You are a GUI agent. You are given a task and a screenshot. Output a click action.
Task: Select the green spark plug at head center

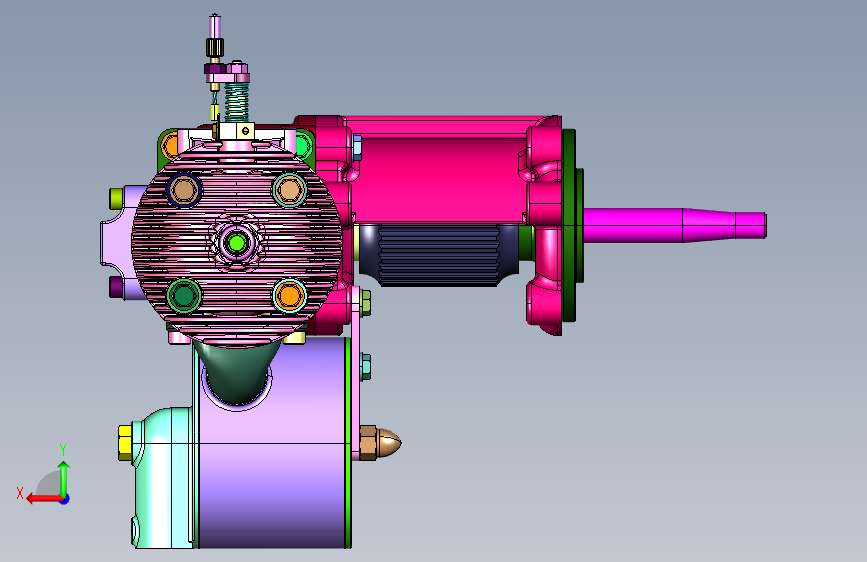tap(237, 242)
